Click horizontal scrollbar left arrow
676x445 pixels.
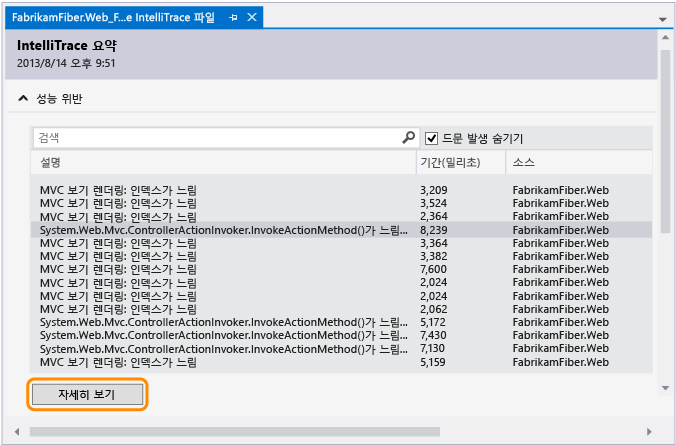tap(17, 432)
